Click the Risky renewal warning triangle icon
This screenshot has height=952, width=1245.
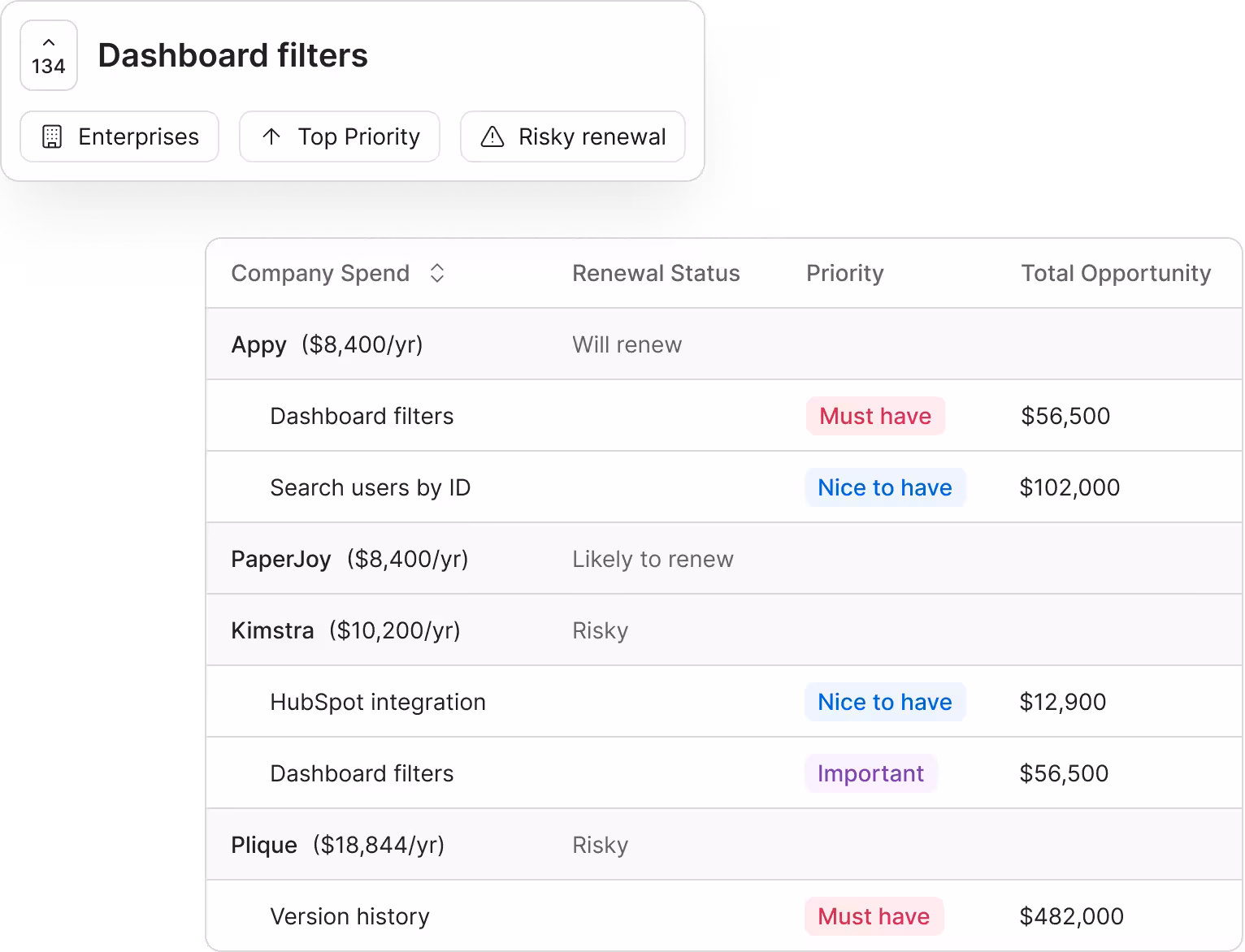(492, 136)
